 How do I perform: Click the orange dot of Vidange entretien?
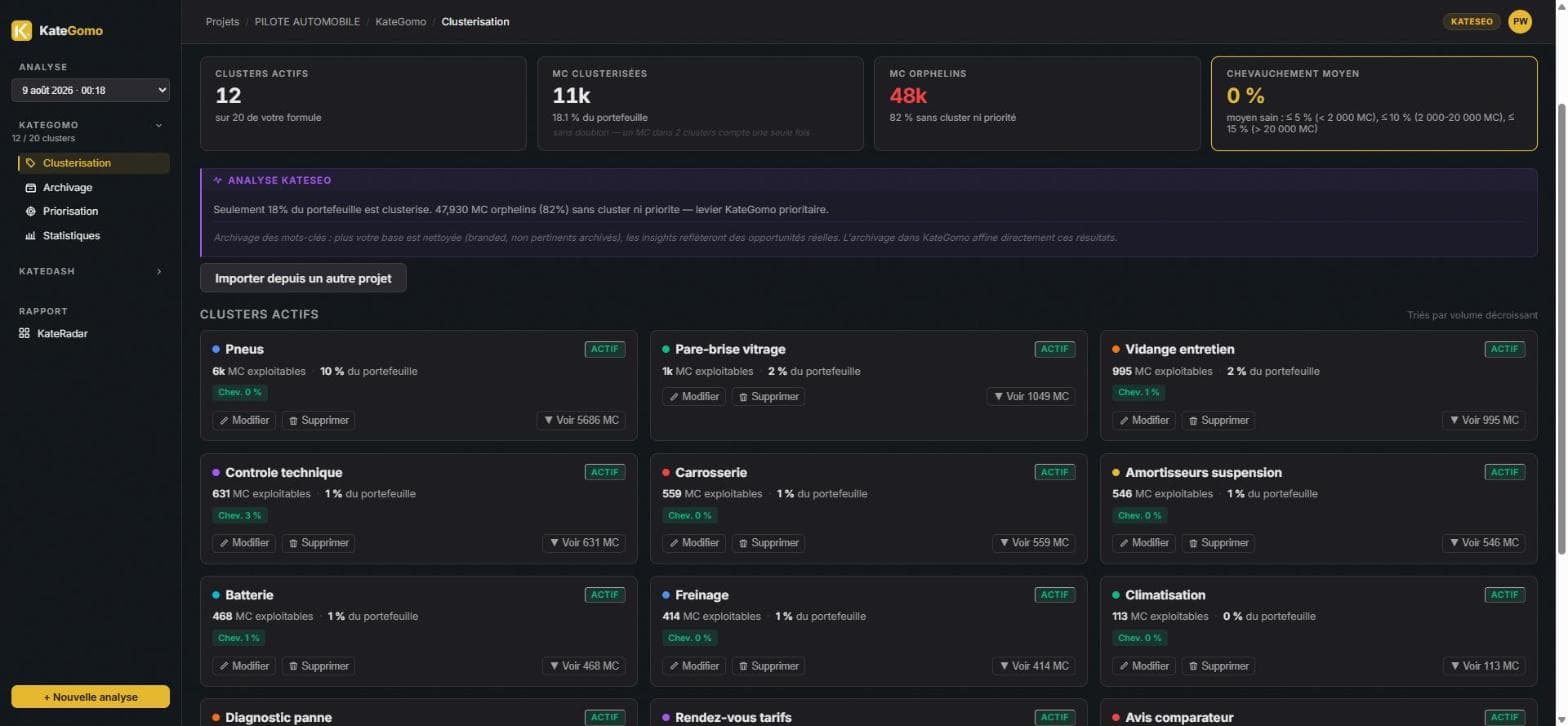(1116, 349)
